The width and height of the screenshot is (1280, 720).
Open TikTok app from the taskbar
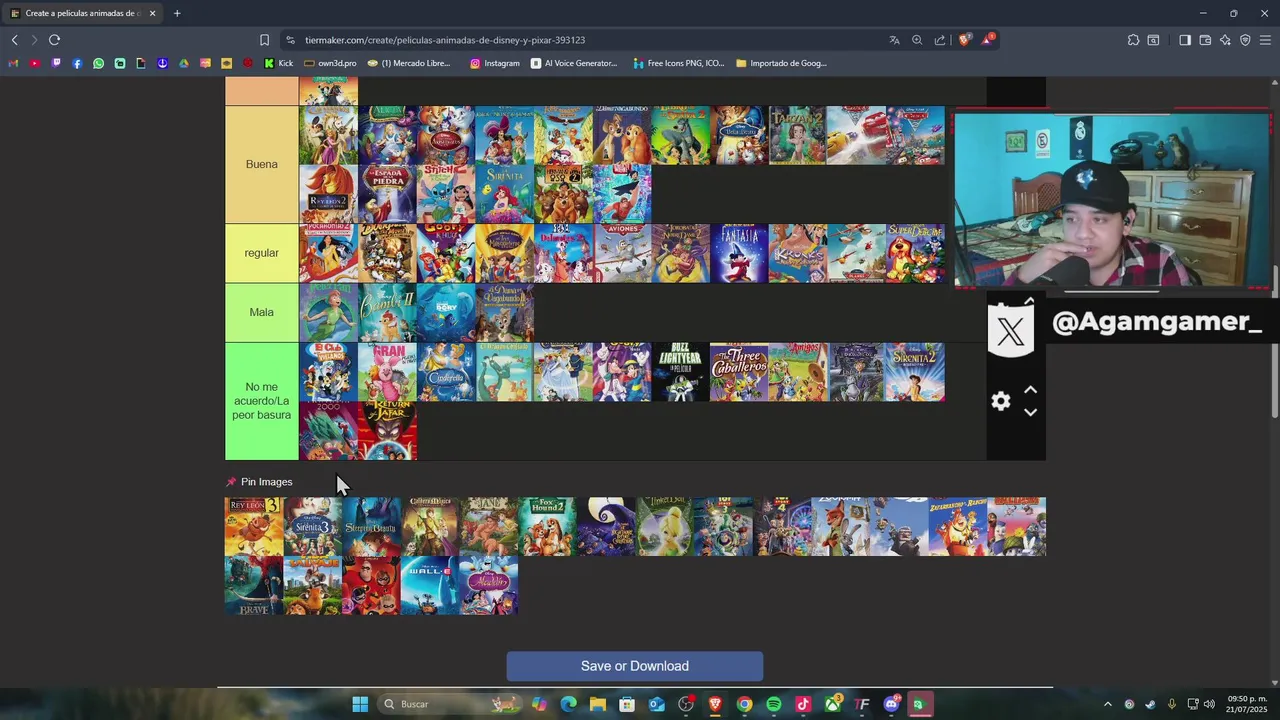click(x=803, y=704)
